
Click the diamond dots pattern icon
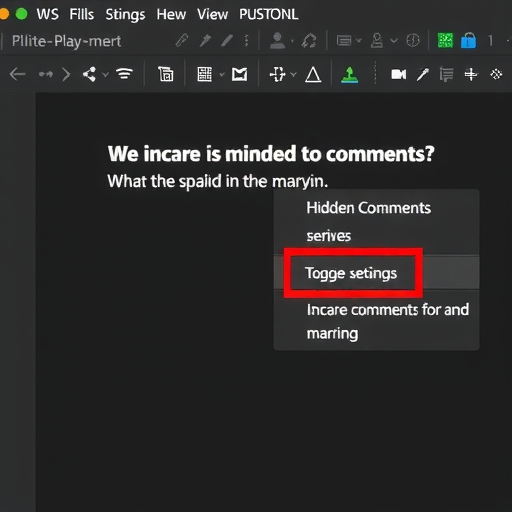(x=496, y=74)
